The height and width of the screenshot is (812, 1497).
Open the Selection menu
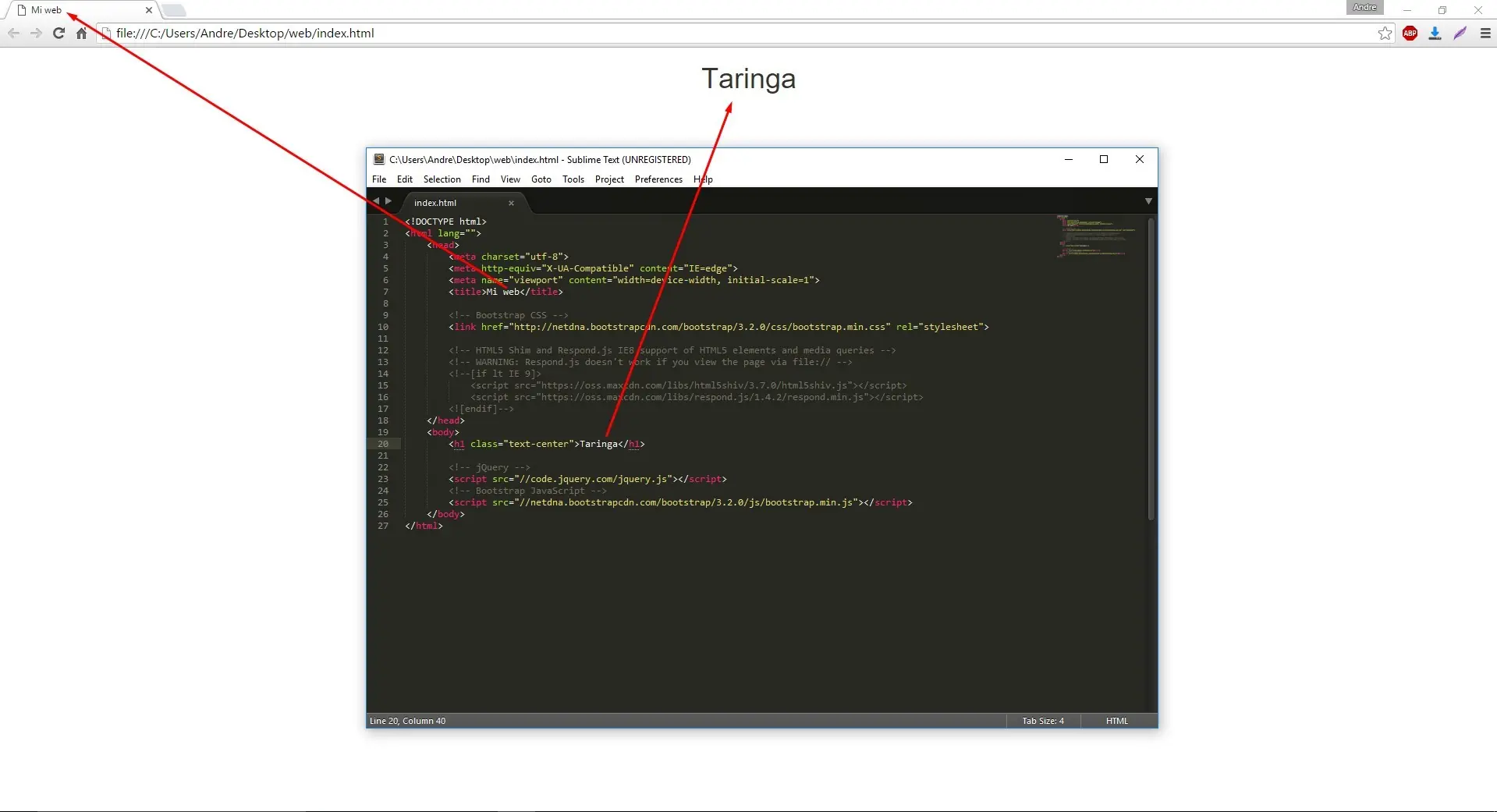pos(442,179)
